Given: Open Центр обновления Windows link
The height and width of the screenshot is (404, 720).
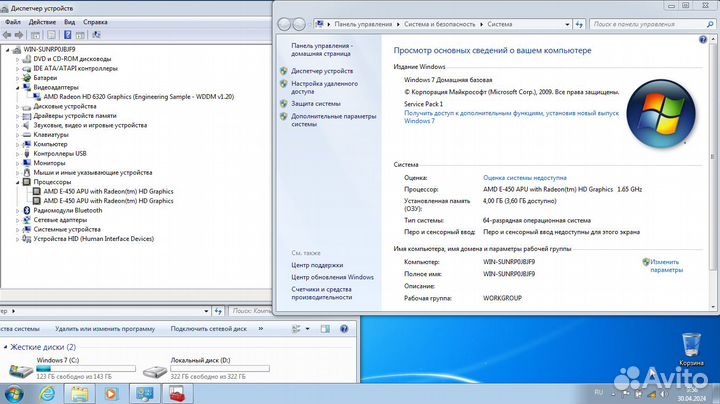Looking at the screenshot, I should tap(332, 277).
